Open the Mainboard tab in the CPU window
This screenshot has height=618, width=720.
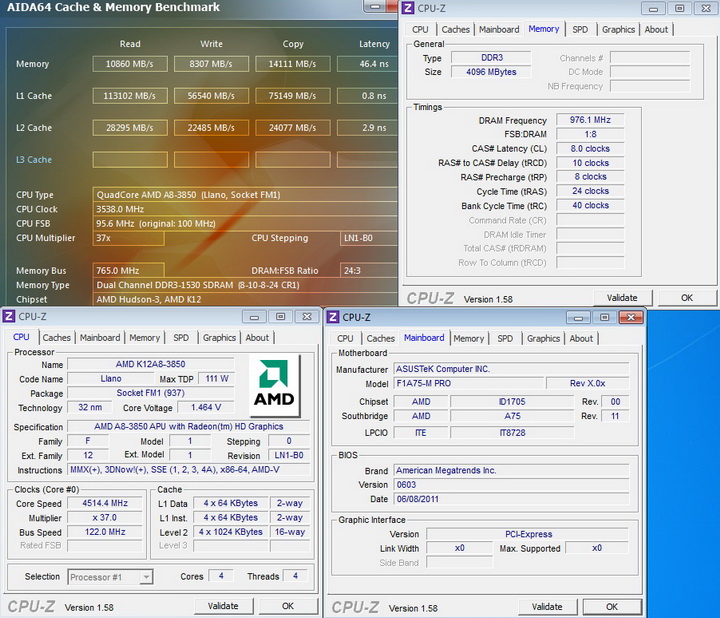pos(100,337)
